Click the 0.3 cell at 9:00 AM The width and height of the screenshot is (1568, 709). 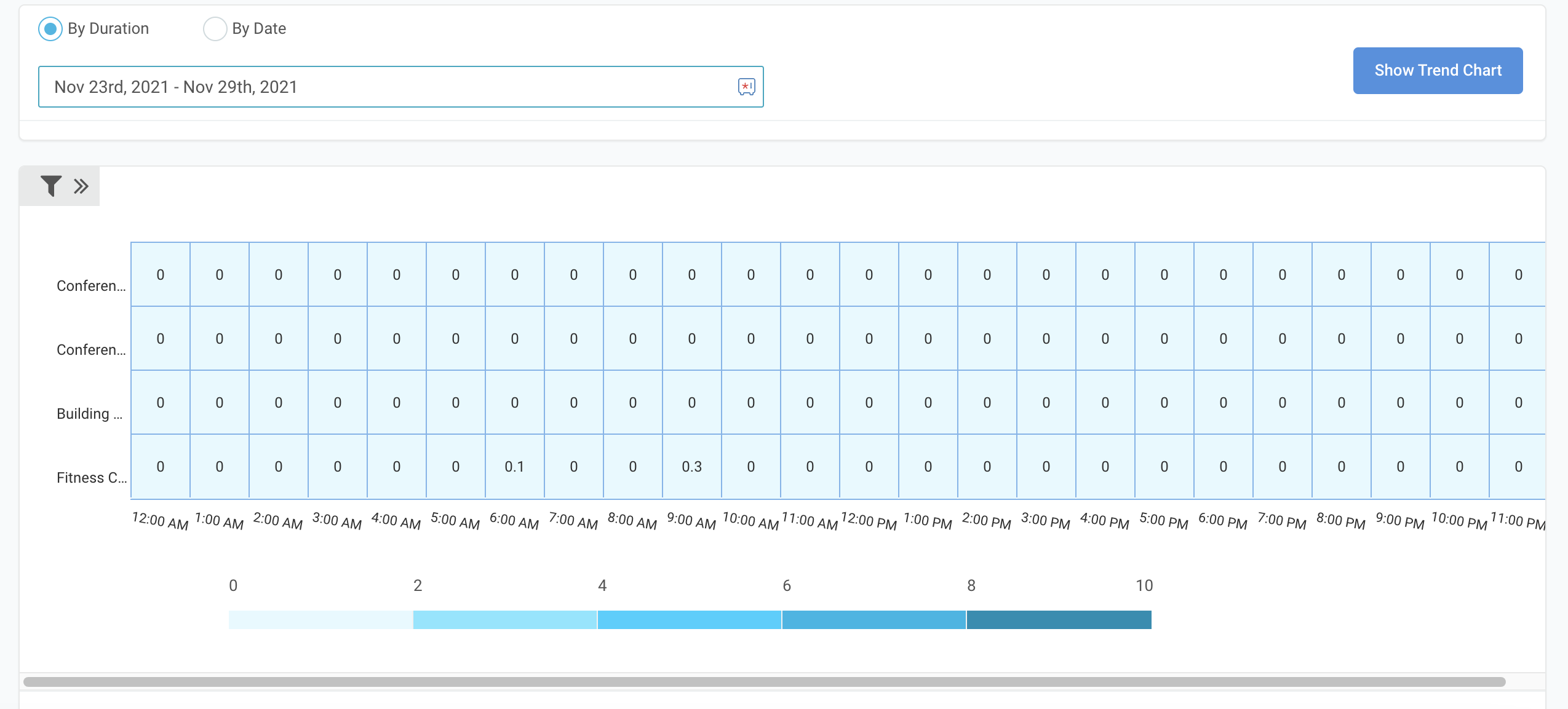tap(691, 467)
